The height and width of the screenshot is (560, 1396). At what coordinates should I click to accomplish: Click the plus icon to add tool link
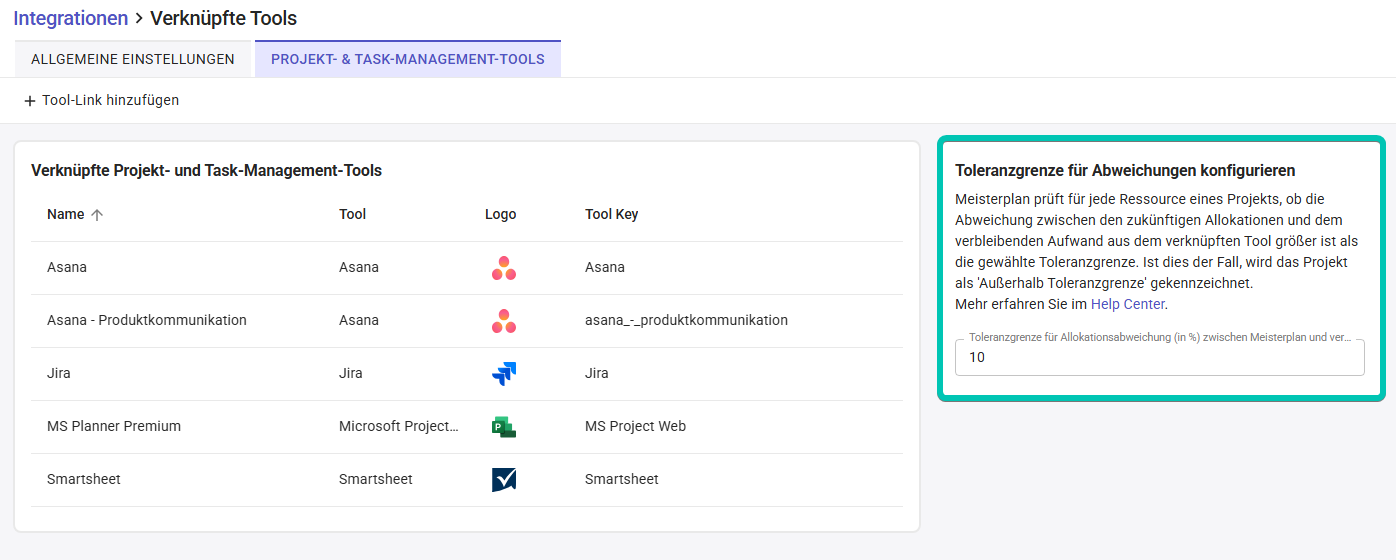[30, 101]
